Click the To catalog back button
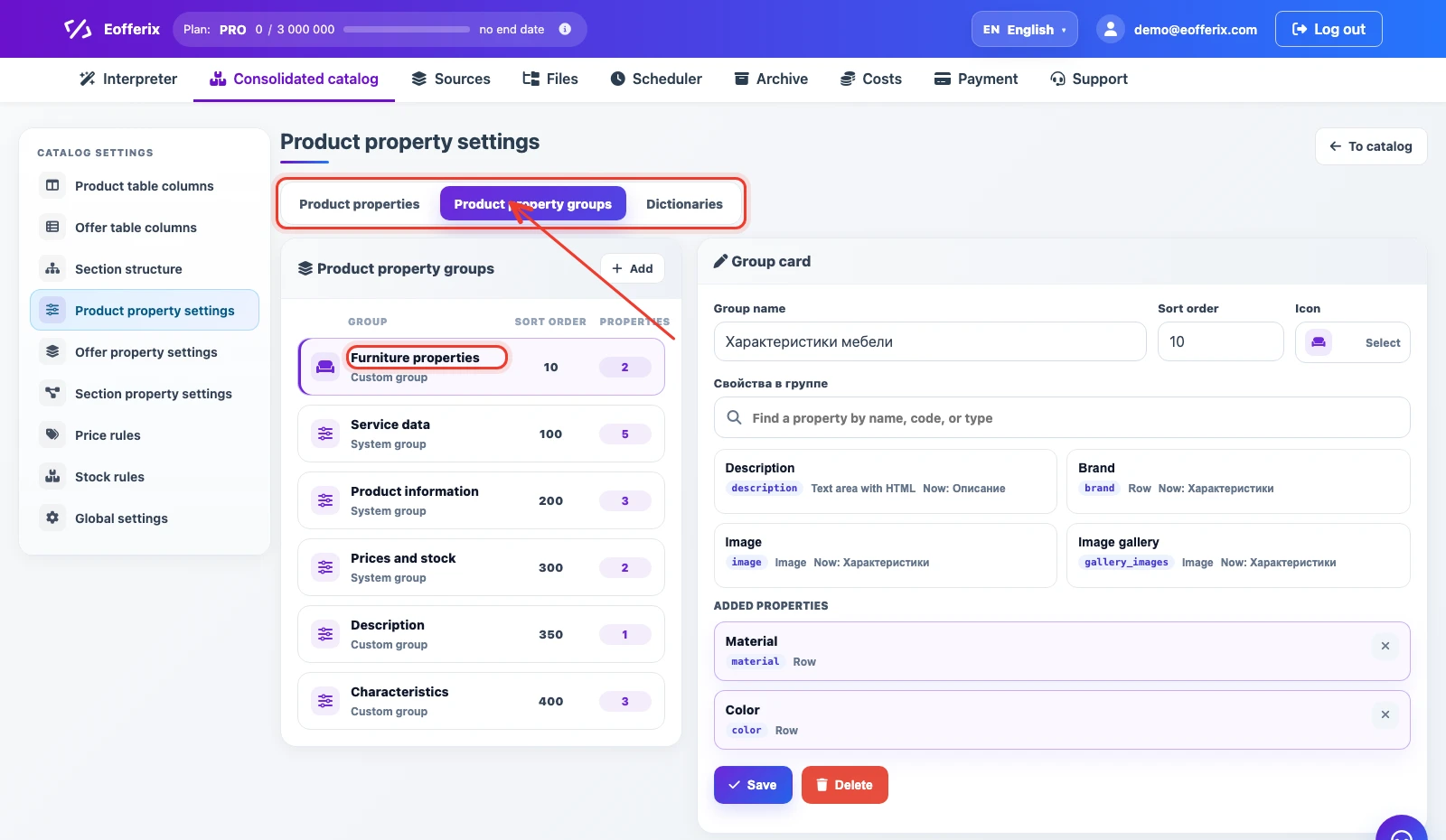 (1371, 146)
